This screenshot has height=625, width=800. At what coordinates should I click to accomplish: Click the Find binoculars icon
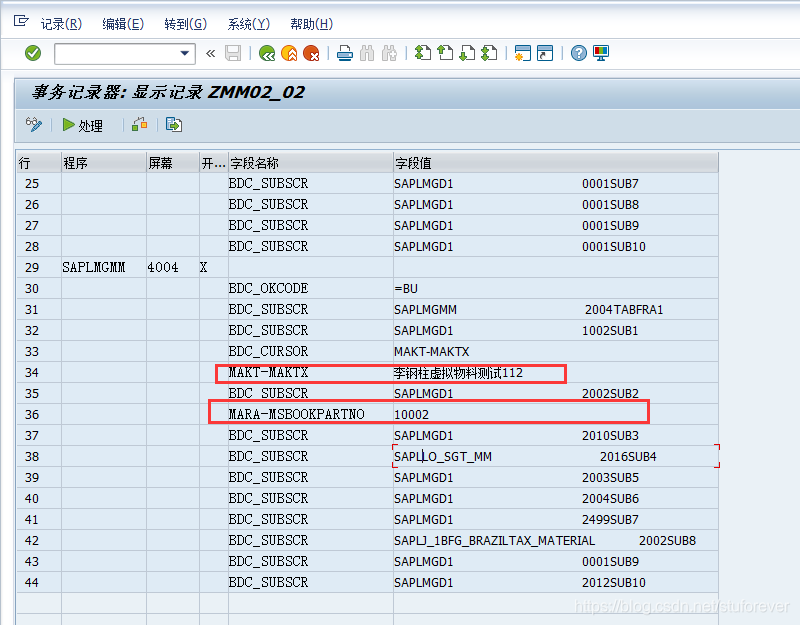[x=367, y=53]
